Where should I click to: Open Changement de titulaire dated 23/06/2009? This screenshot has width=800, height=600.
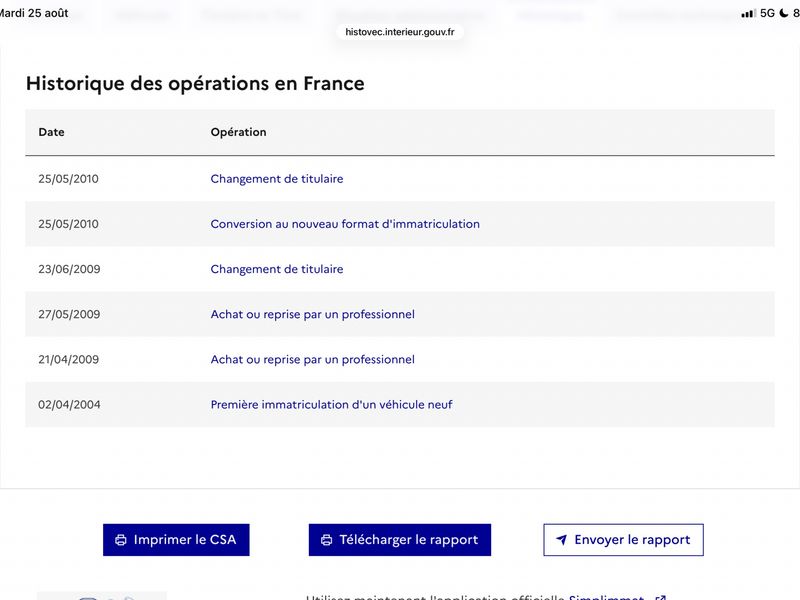(x=277, y=269)
